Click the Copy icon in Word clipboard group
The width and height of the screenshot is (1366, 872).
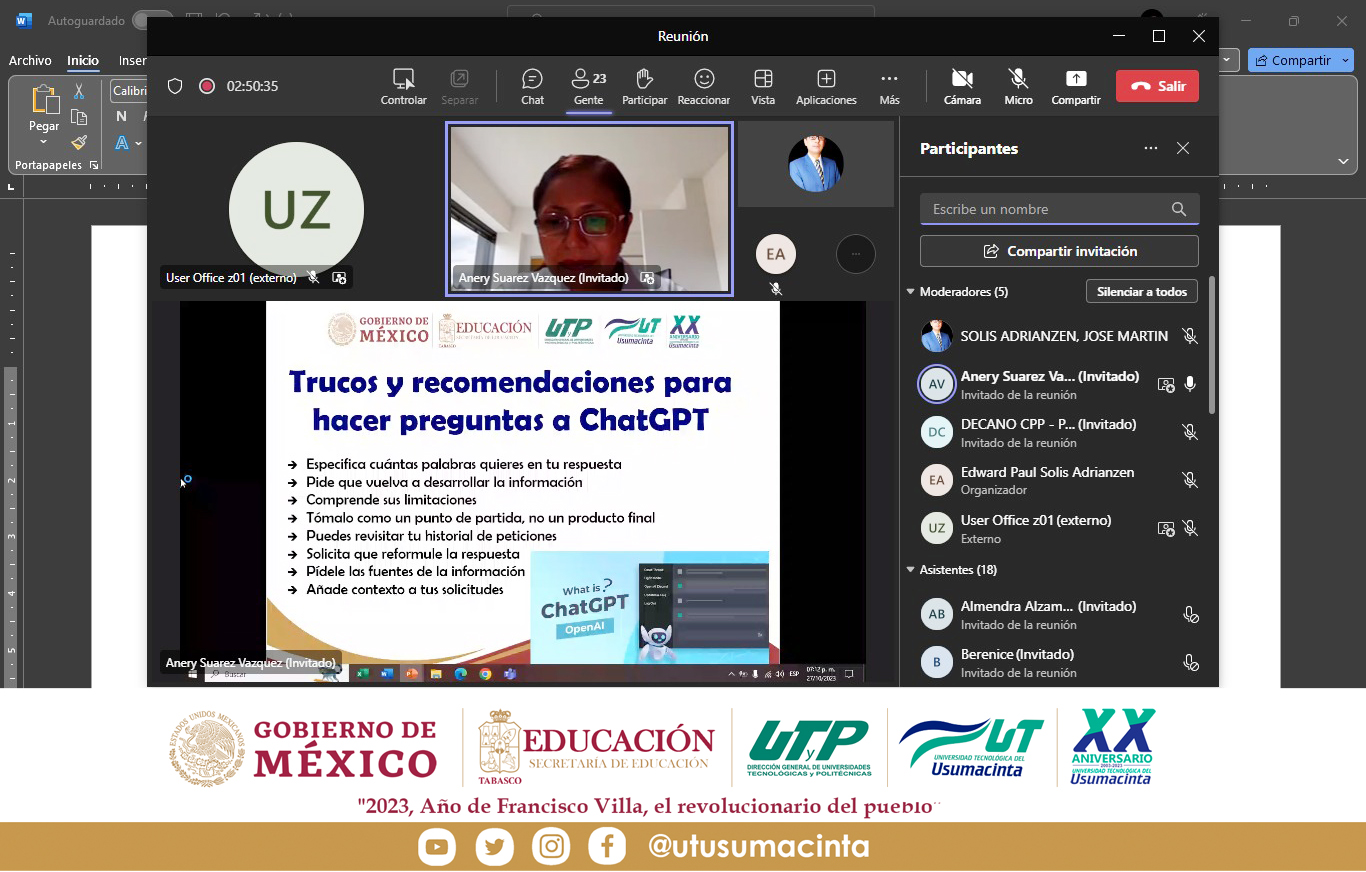(79, 117)
